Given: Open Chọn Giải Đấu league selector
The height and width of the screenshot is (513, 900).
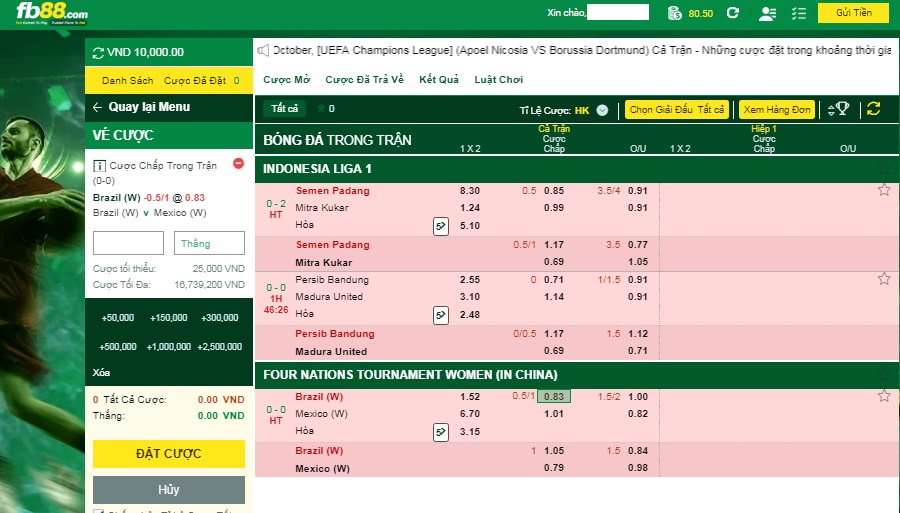Looking at the screenshot, I should 677,110.
